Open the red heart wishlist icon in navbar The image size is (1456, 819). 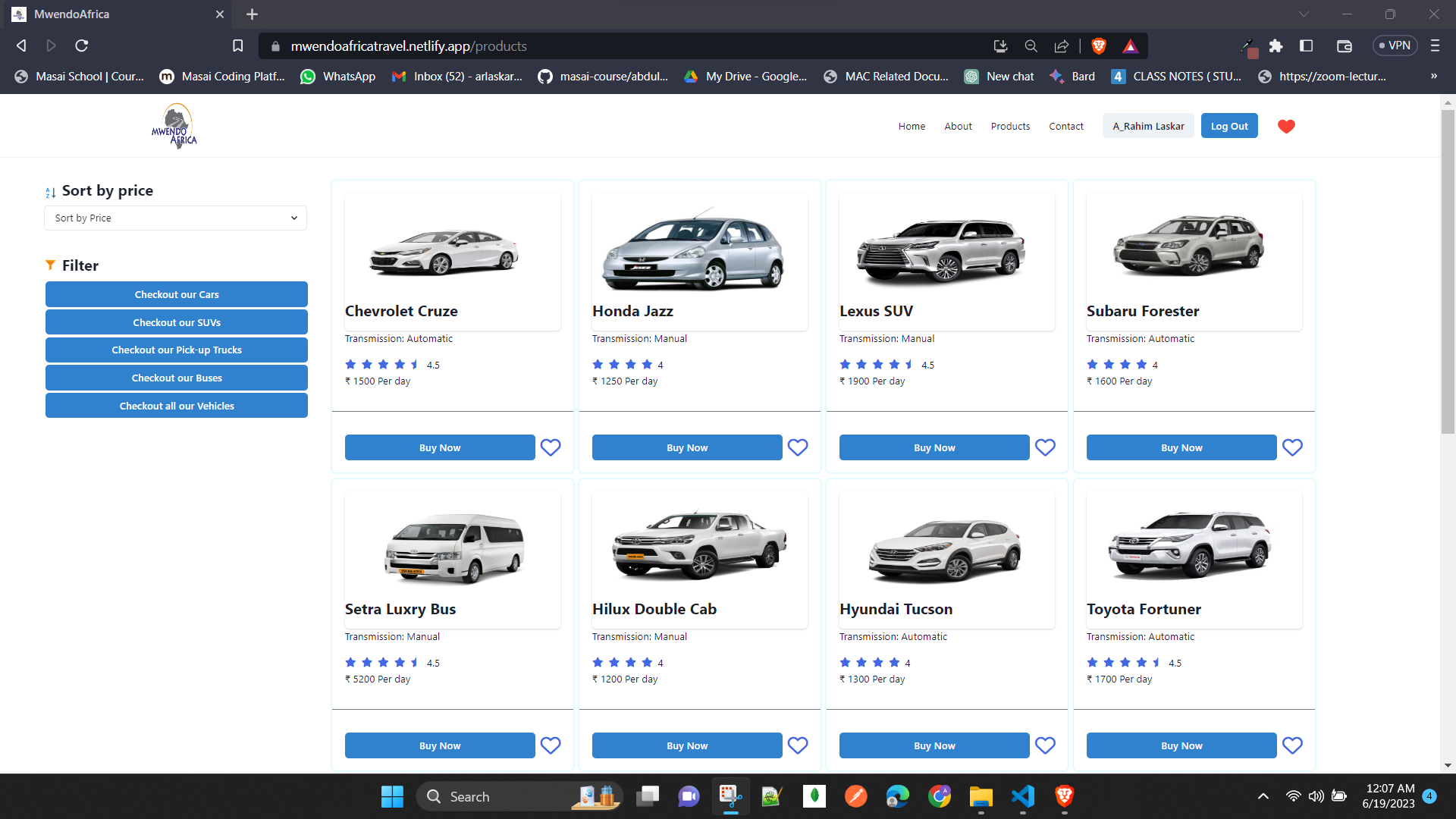coord(1286,126)
